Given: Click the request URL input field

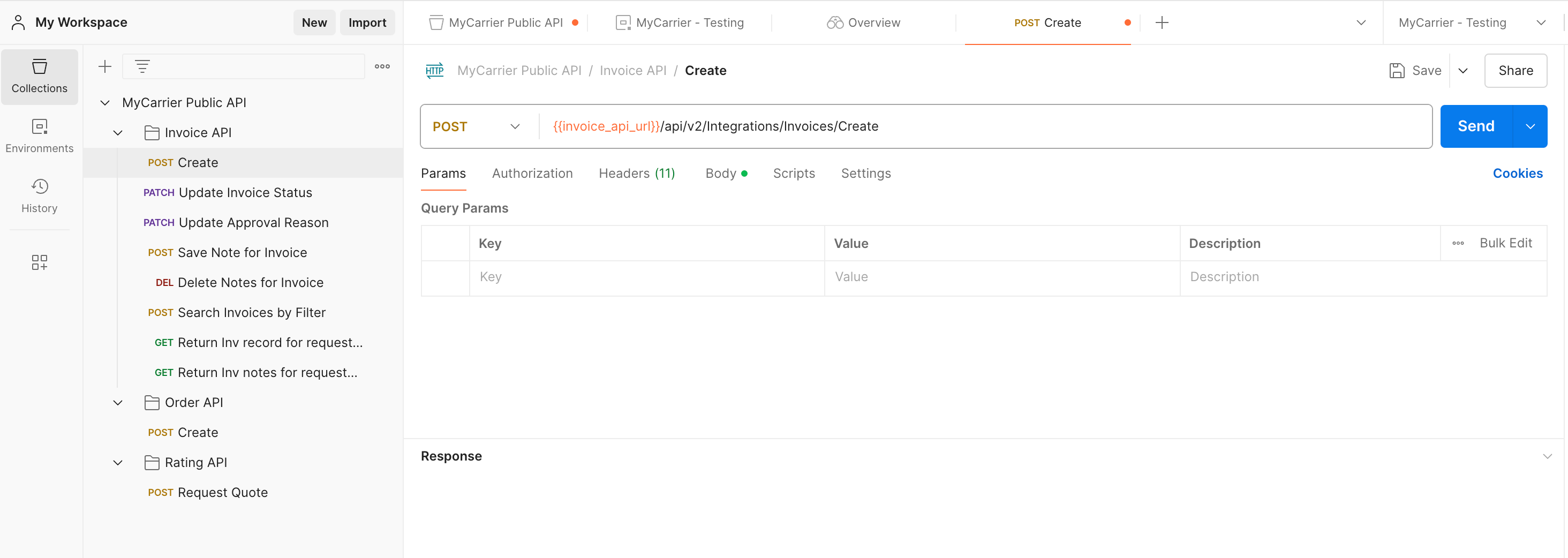Looking at the screenshot, I should 986,126.
